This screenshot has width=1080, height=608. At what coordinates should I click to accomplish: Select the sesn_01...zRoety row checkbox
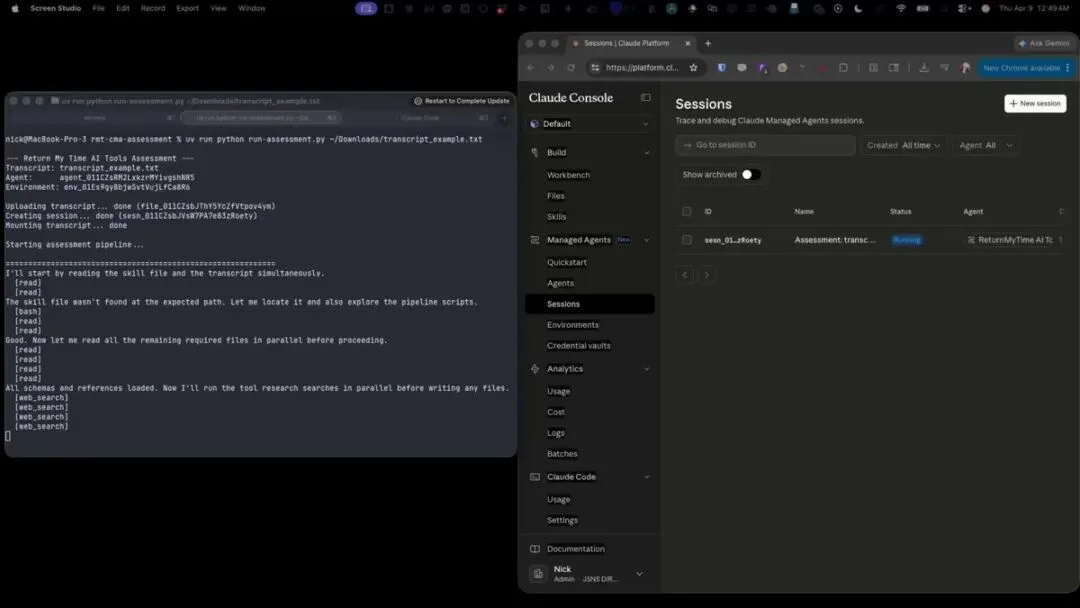686,240
